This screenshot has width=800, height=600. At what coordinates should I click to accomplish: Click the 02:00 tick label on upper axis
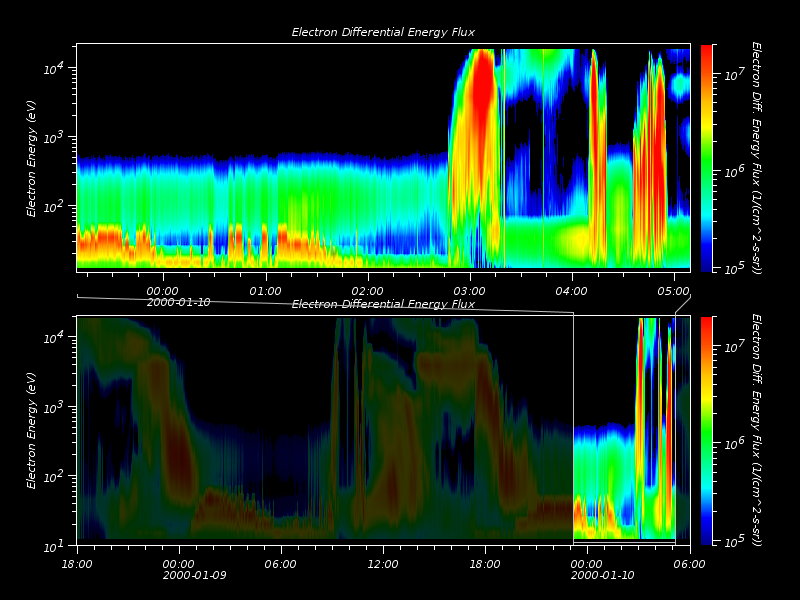pos(367,291)
